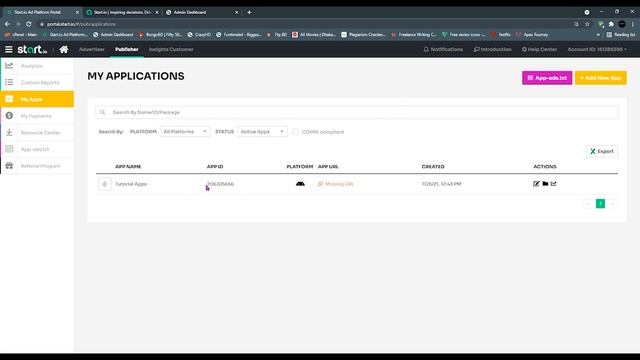Switch to the second Start.io browser tab

(122, 12)
